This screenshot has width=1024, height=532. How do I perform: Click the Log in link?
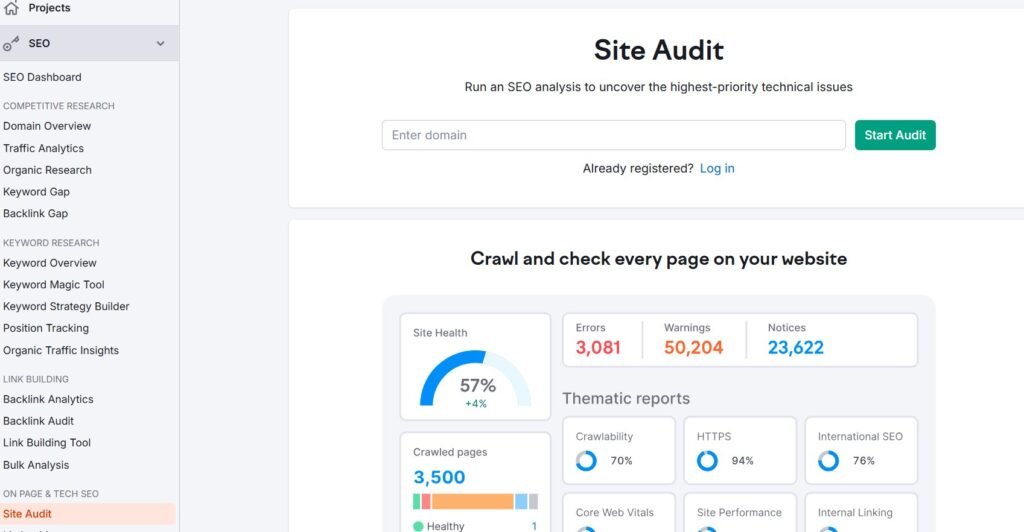[717, 168]
